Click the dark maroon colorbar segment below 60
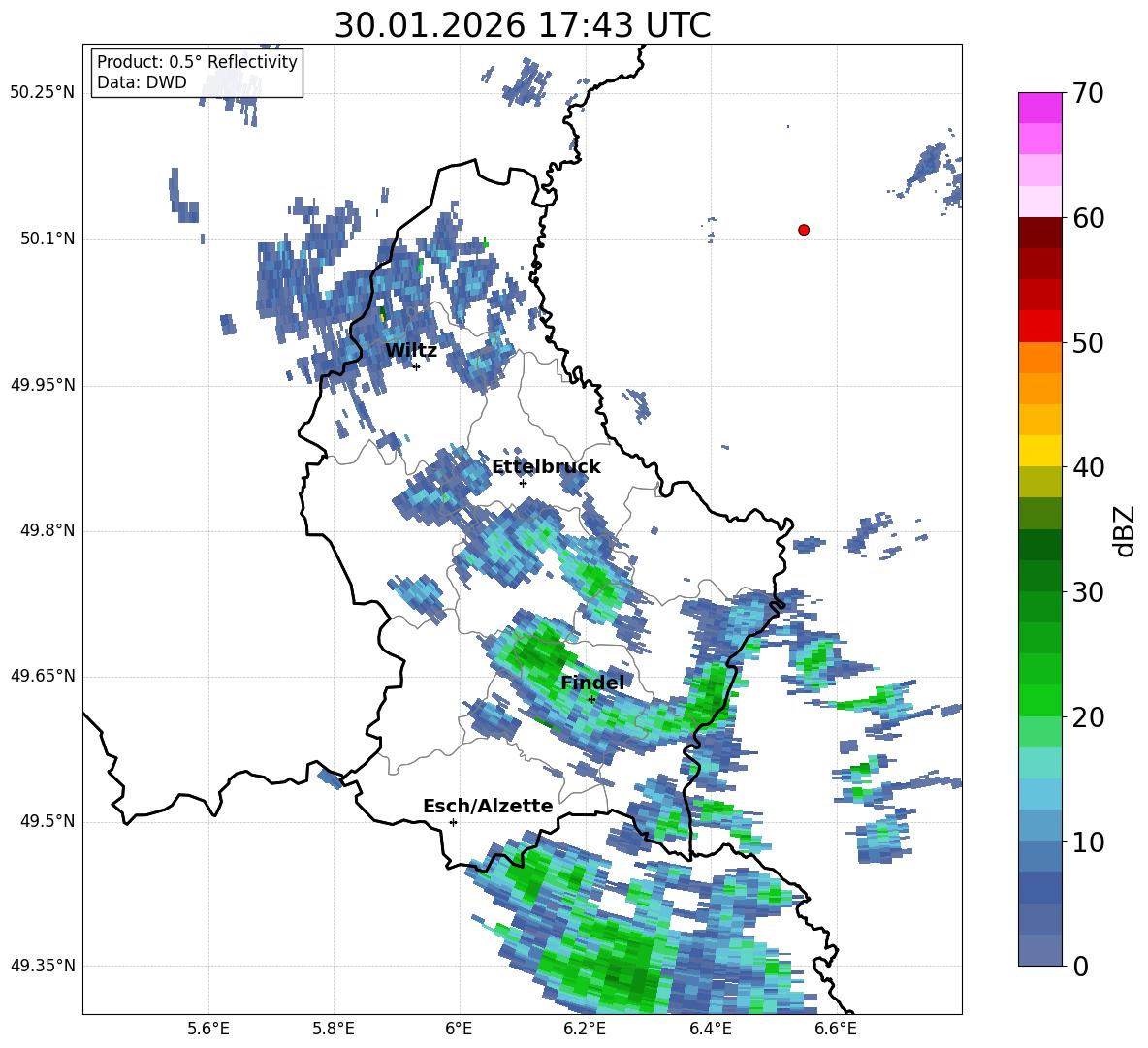1148x1048 pixels. pyautogui.click(x=1039, y=232)
